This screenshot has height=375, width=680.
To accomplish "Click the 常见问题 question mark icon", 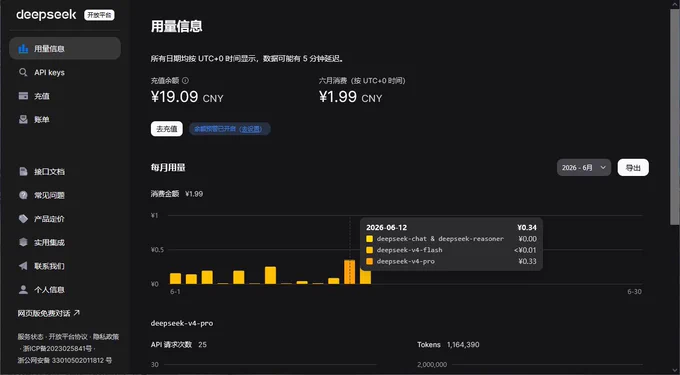I will (23, 195).
